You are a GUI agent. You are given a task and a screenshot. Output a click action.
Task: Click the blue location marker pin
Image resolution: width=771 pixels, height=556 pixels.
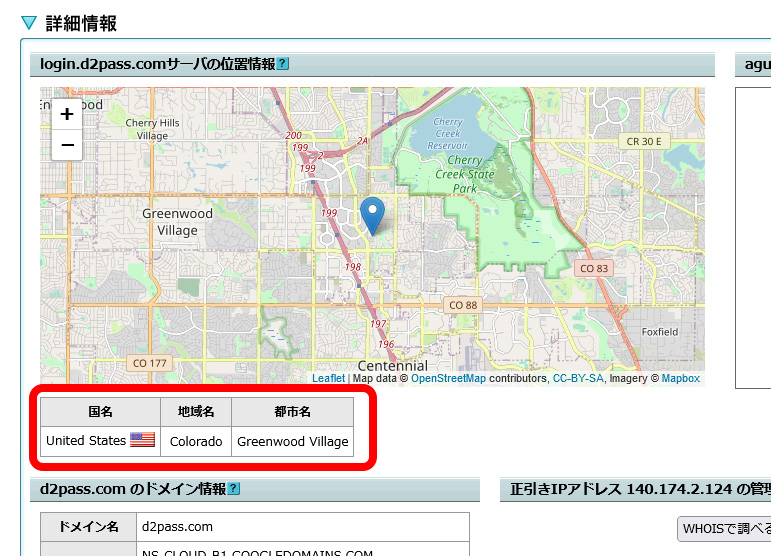(372, 215)
